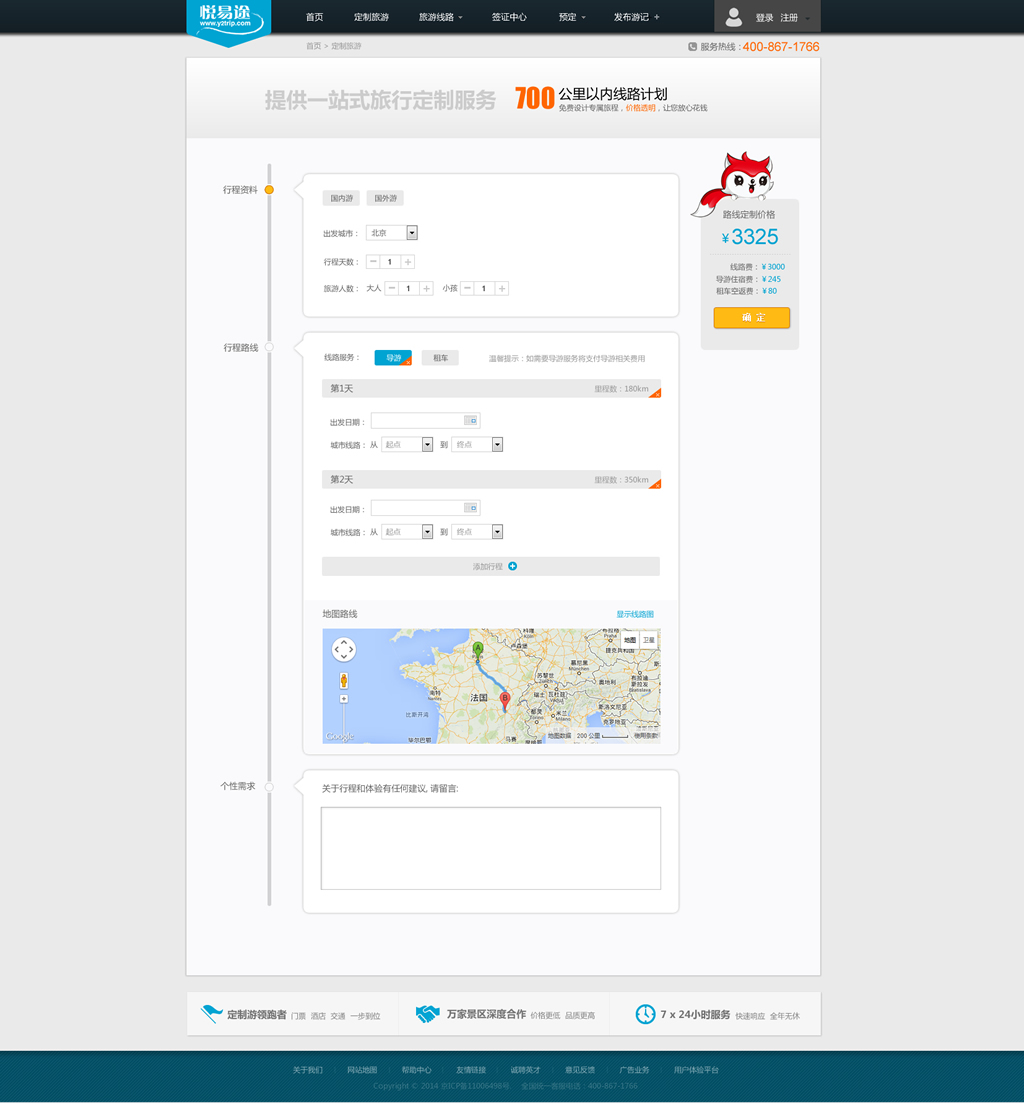Click the Street View pegman on map

tap(344, 680)
